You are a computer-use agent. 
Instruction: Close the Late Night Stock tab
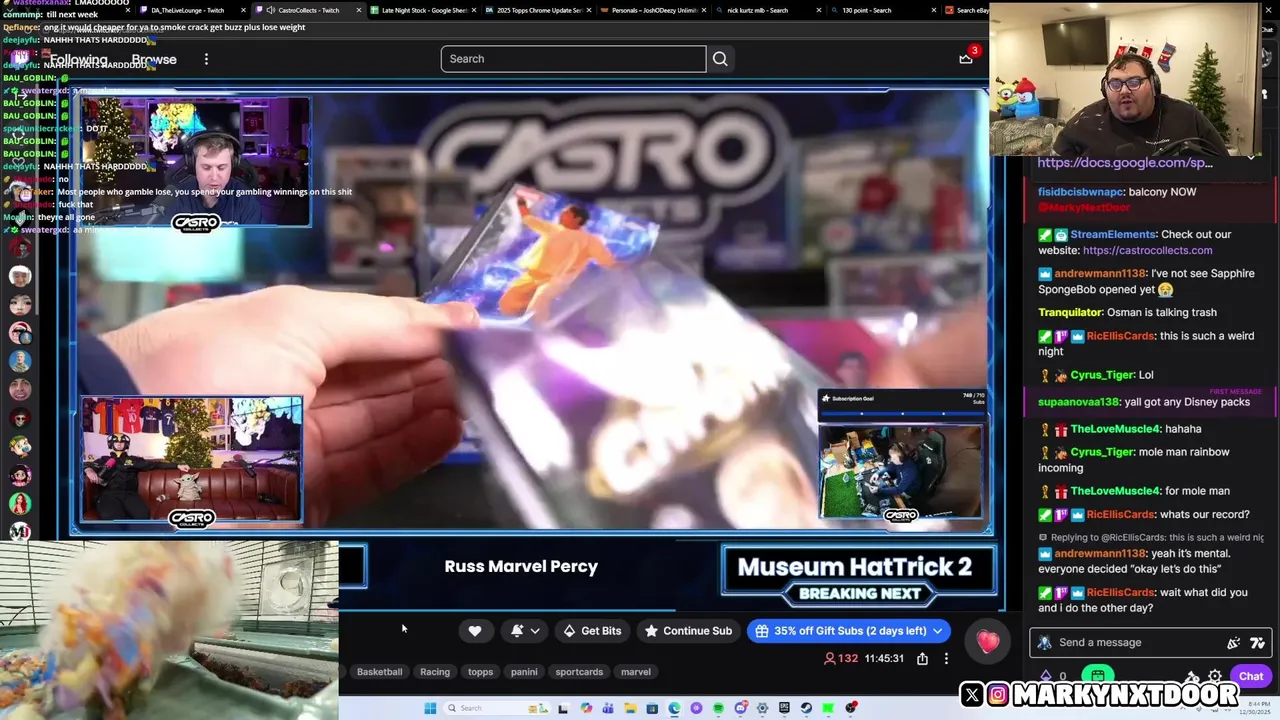point(474,10)
